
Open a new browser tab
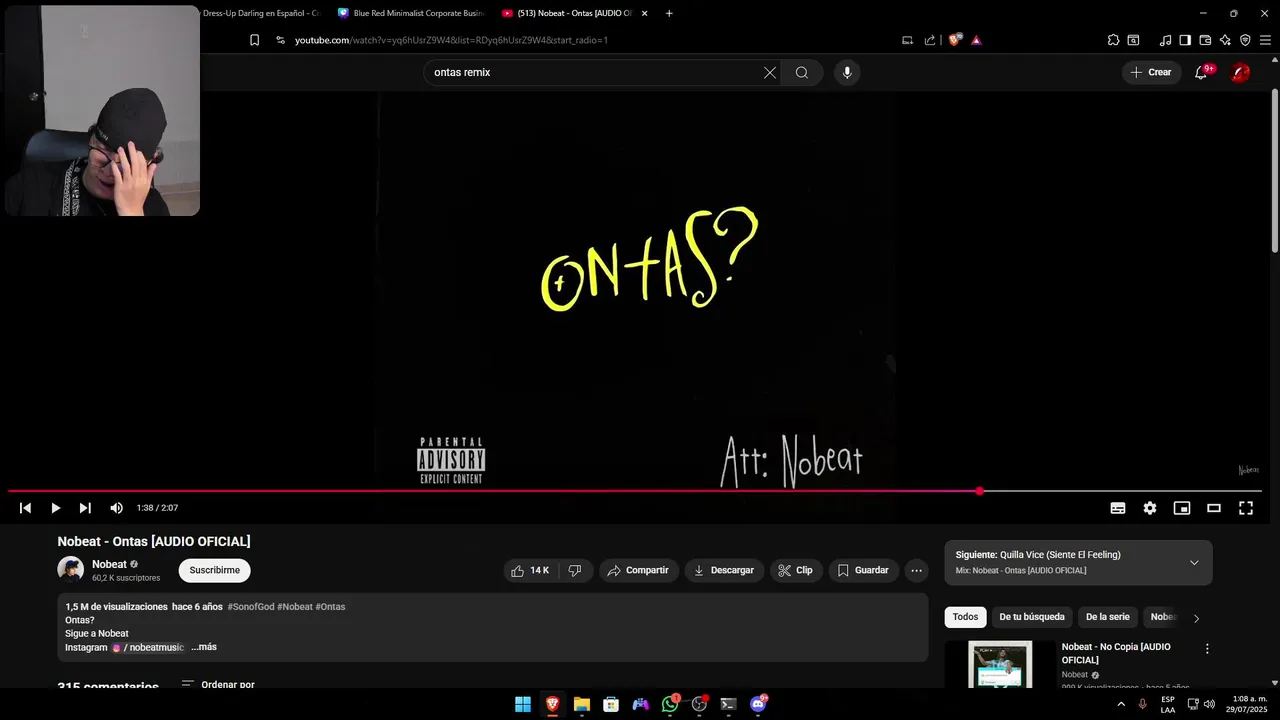(669, 13)
